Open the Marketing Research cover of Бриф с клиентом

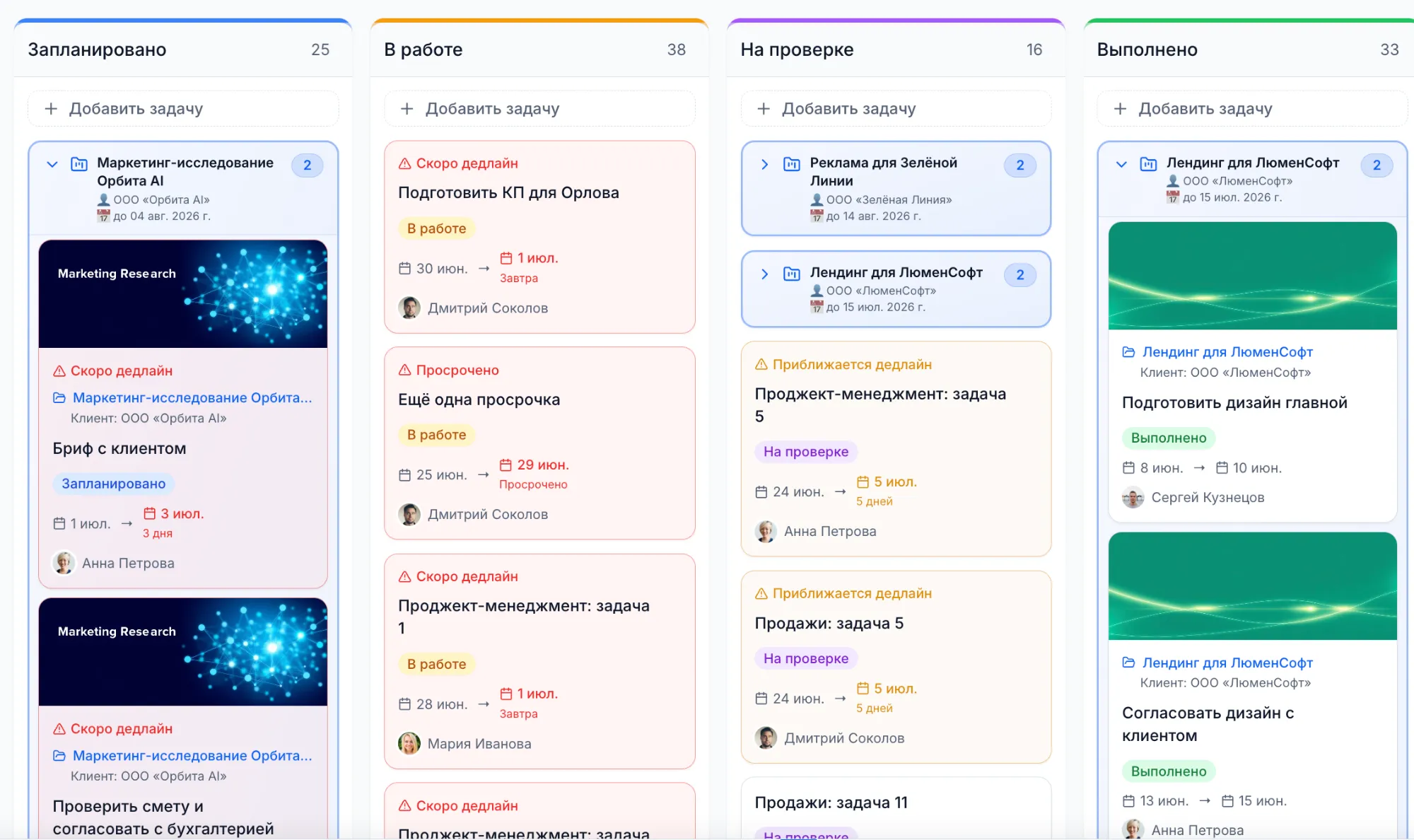click(183, 294)
